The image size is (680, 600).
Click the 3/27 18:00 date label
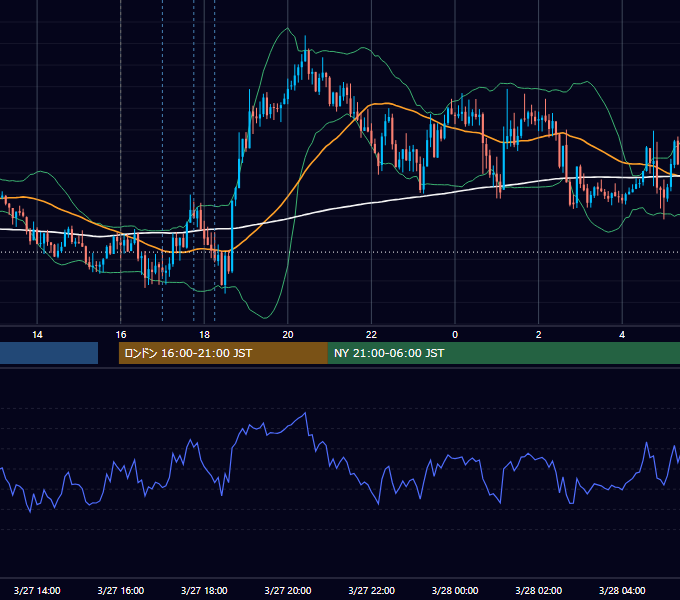[204, 590]
